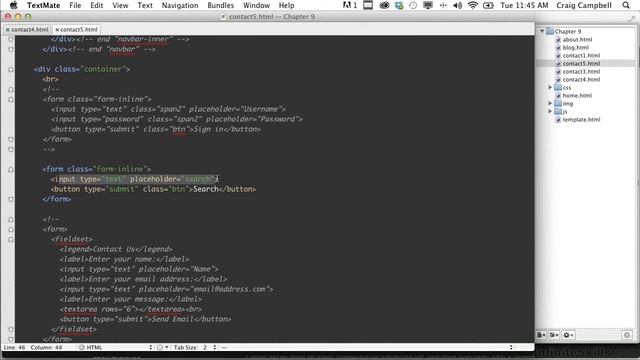
Task: Open home.html in project drawer
Action: pos(577,96)
